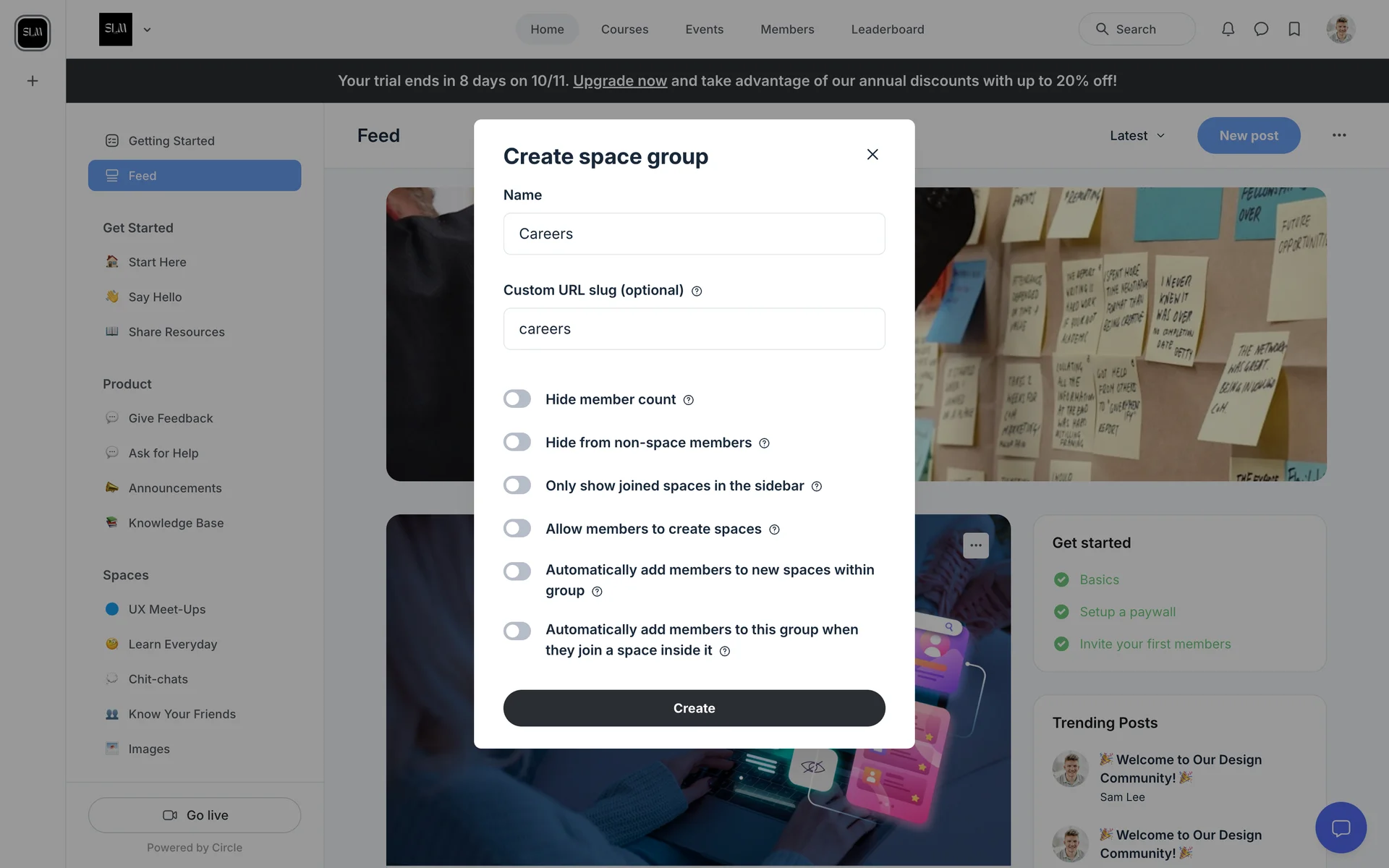Screen dimensions: 1389x868
Task: Enable Hide member count toggle
Action: pyautogui.click(x=517, y=399)
